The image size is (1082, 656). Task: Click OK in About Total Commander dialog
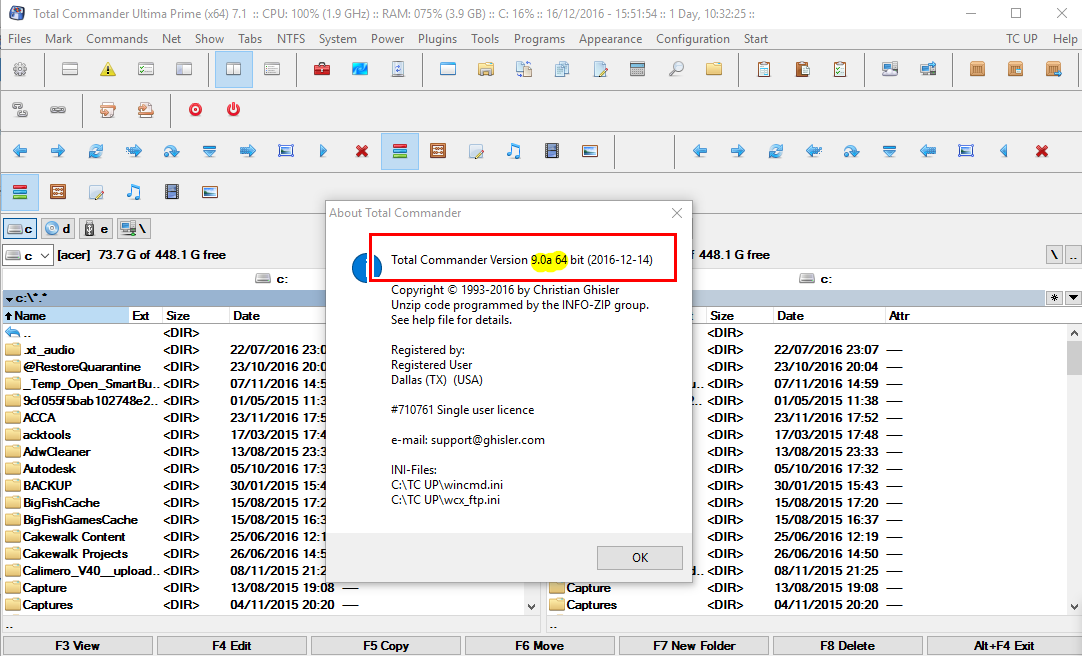pos(640,558)
